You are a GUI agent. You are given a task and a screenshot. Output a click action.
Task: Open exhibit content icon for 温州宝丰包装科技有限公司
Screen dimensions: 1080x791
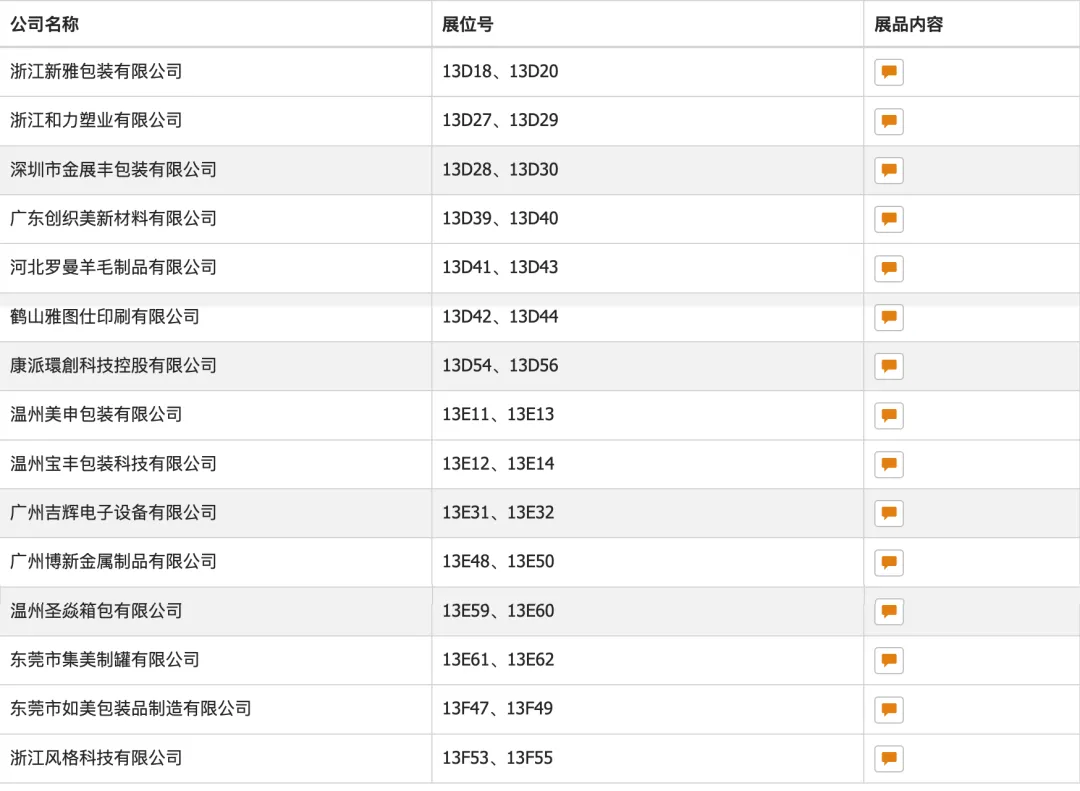889,464
